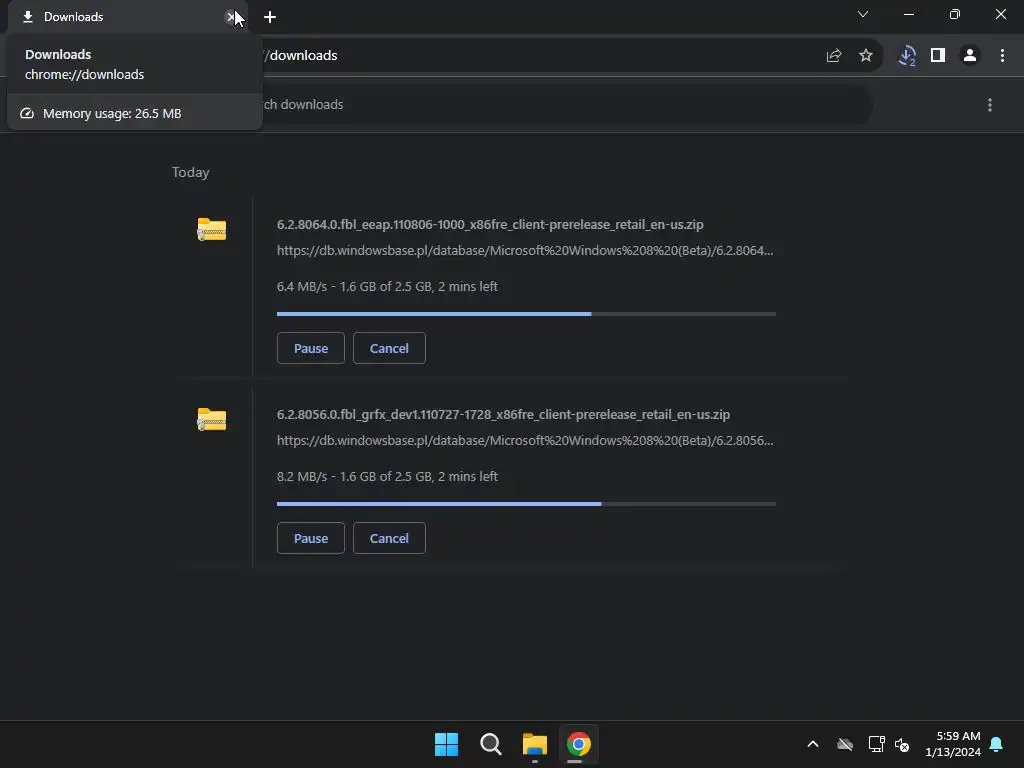Viewport: 1024px width, 768px height.
Task: Click the muted volume tray icon
Action: click(x=902, y=744)
